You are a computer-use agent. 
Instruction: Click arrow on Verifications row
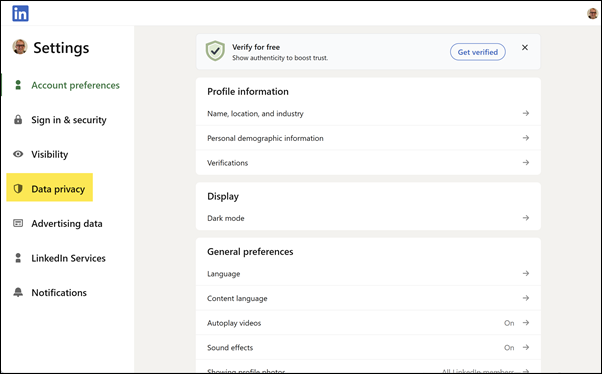526,162
